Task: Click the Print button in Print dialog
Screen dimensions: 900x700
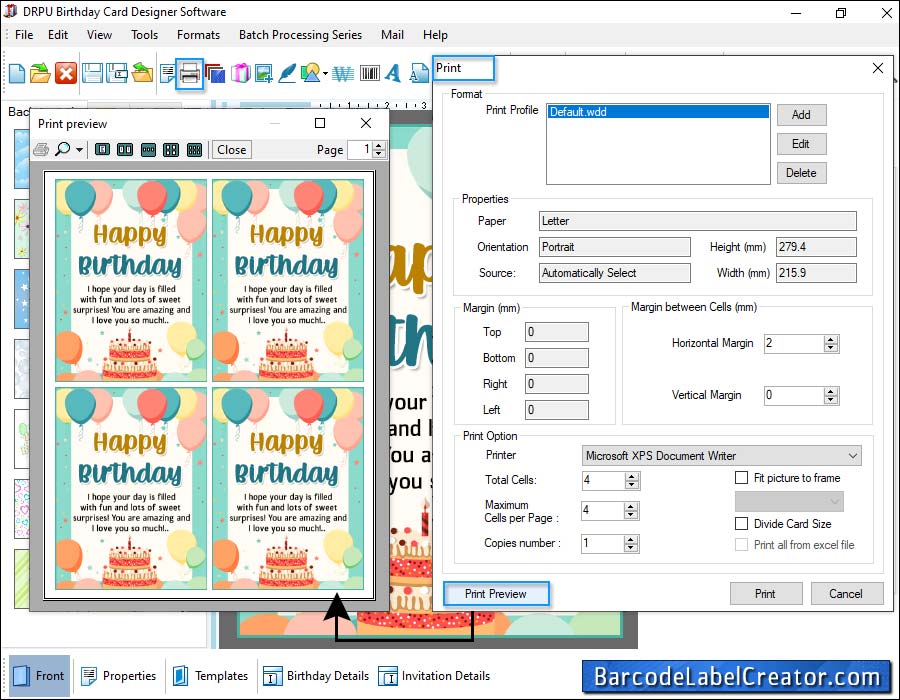Action: [766, 594]
